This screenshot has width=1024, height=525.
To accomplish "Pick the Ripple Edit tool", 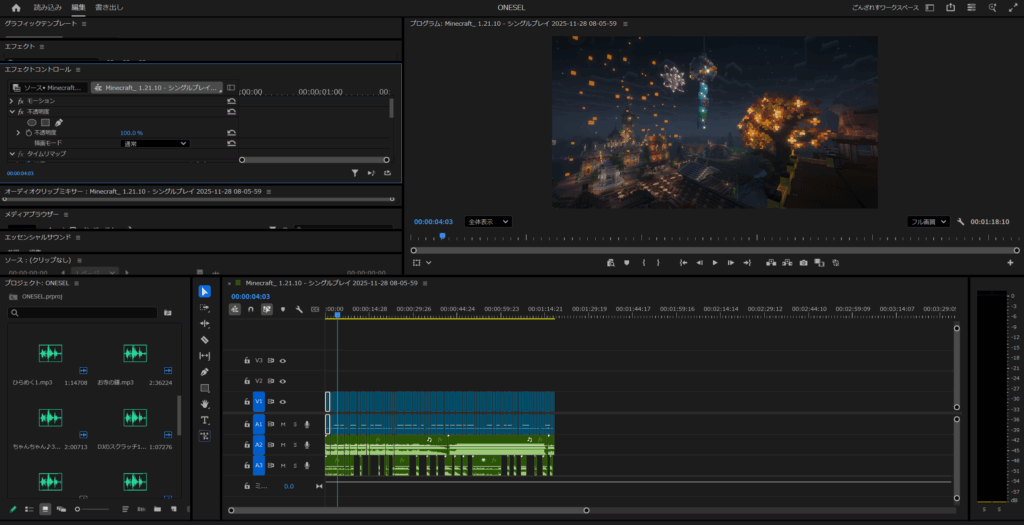I will tap(205, 324).
